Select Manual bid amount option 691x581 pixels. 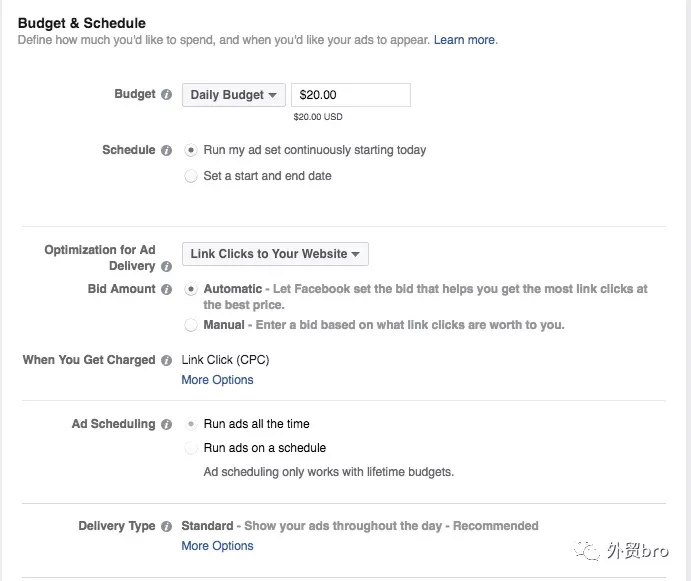pyautogui.click(x=190, y=325)
